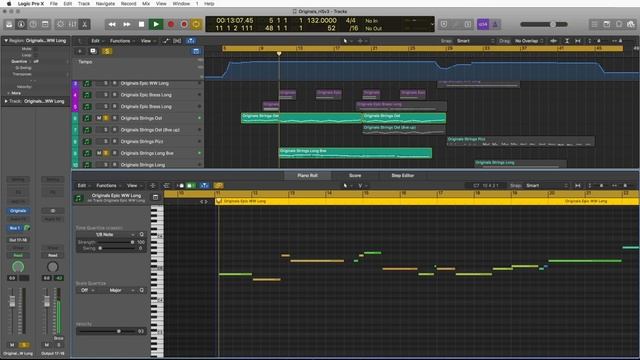The height and width of the screenshot is (360, 640).
Task: Open the Mixer faders icon
Action: click(x=73, y=24)
